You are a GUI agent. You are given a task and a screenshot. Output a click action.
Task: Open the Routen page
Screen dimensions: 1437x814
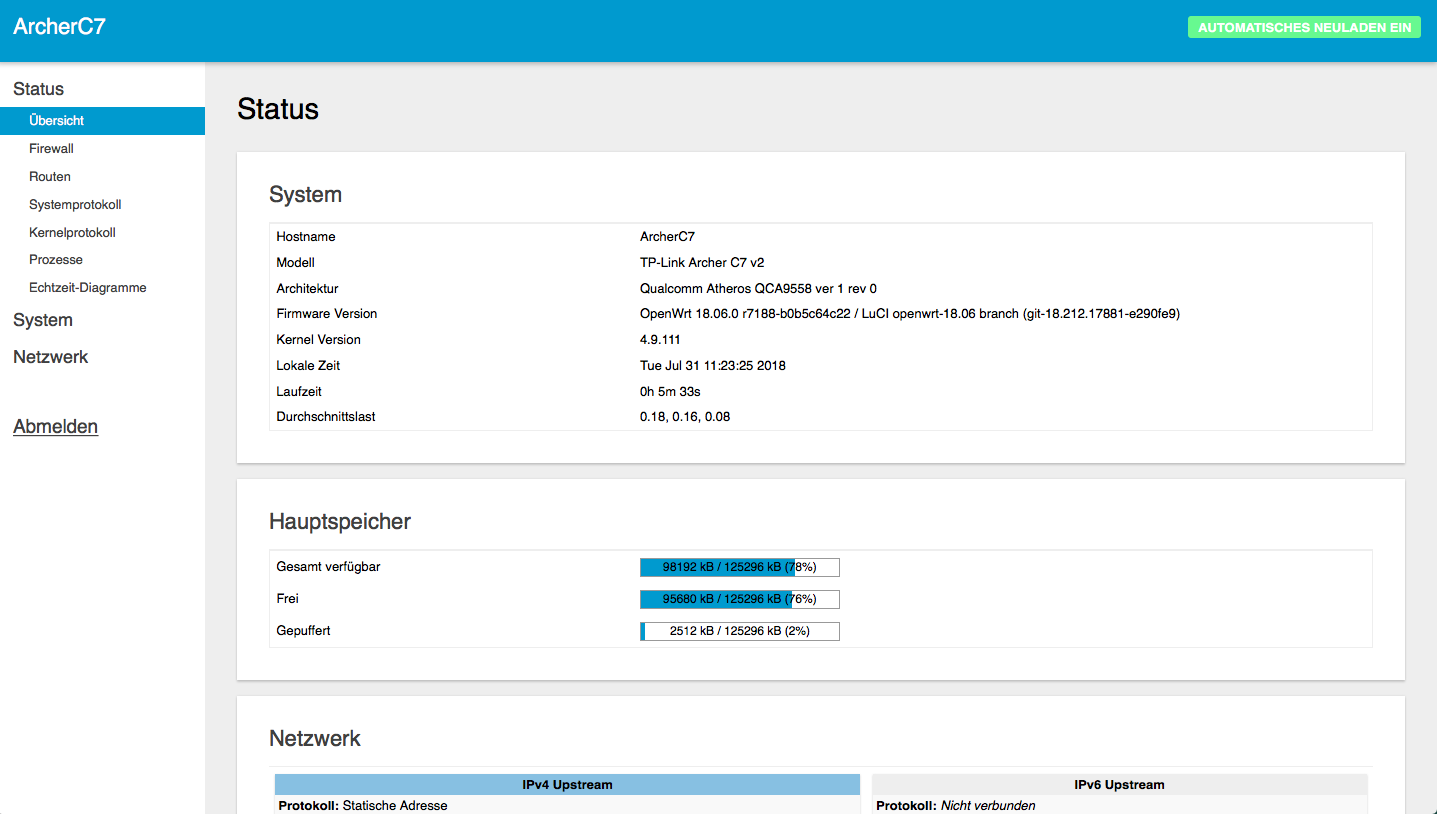click(x=50, y=177)
